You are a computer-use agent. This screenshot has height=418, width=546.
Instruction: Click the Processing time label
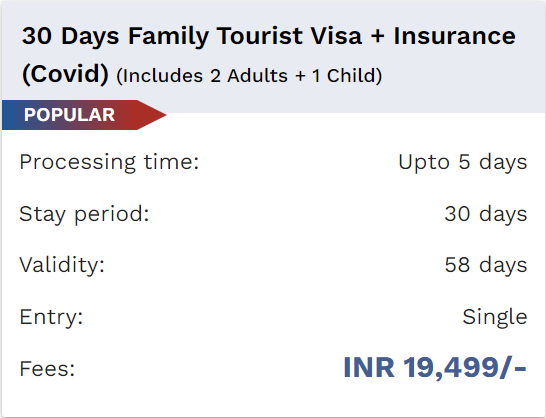point(109,162)
